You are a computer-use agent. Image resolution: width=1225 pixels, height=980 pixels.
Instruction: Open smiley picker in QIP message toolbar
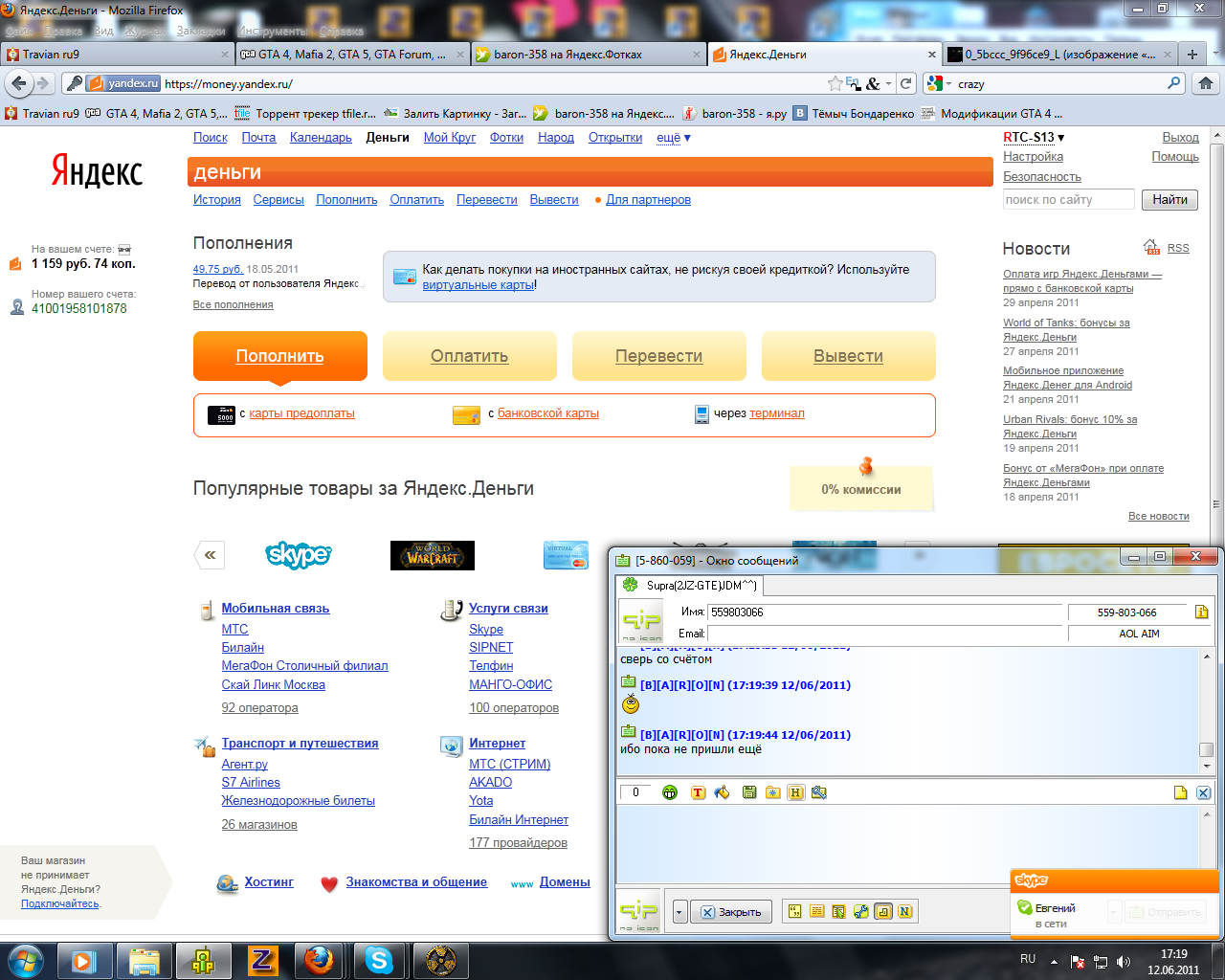point(670,792)
